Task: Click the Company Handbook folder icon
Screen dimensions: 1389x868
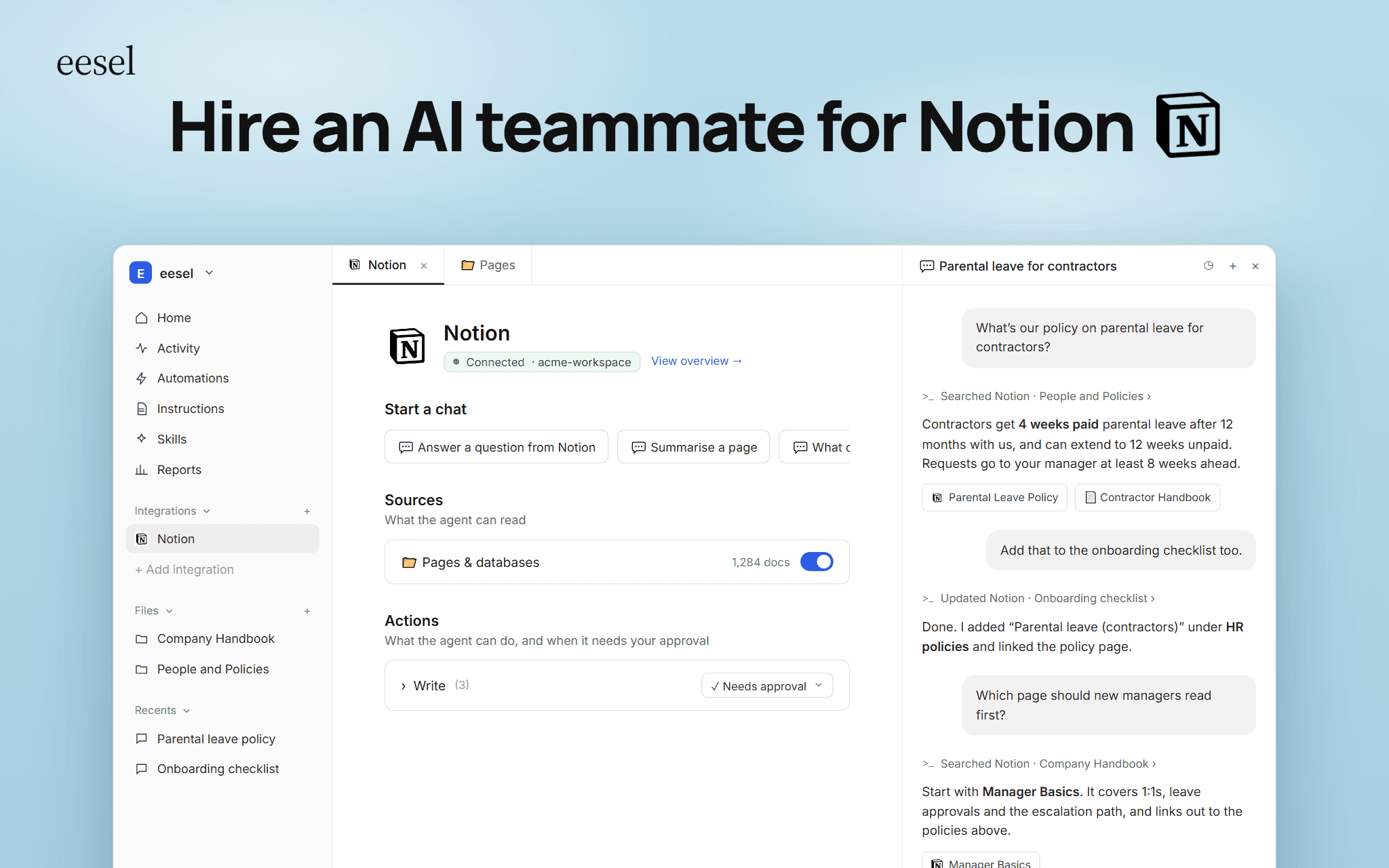Action: 141,639
